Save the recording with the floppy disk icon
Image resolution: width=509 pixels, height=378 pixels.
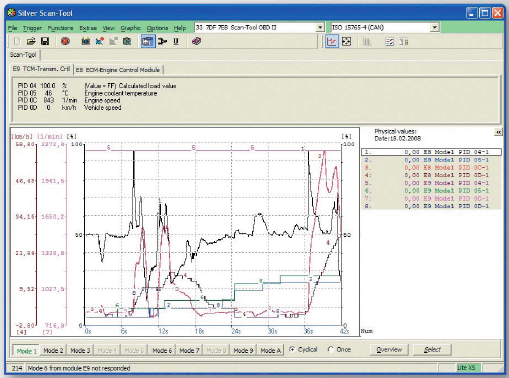[x=45, y=41]
